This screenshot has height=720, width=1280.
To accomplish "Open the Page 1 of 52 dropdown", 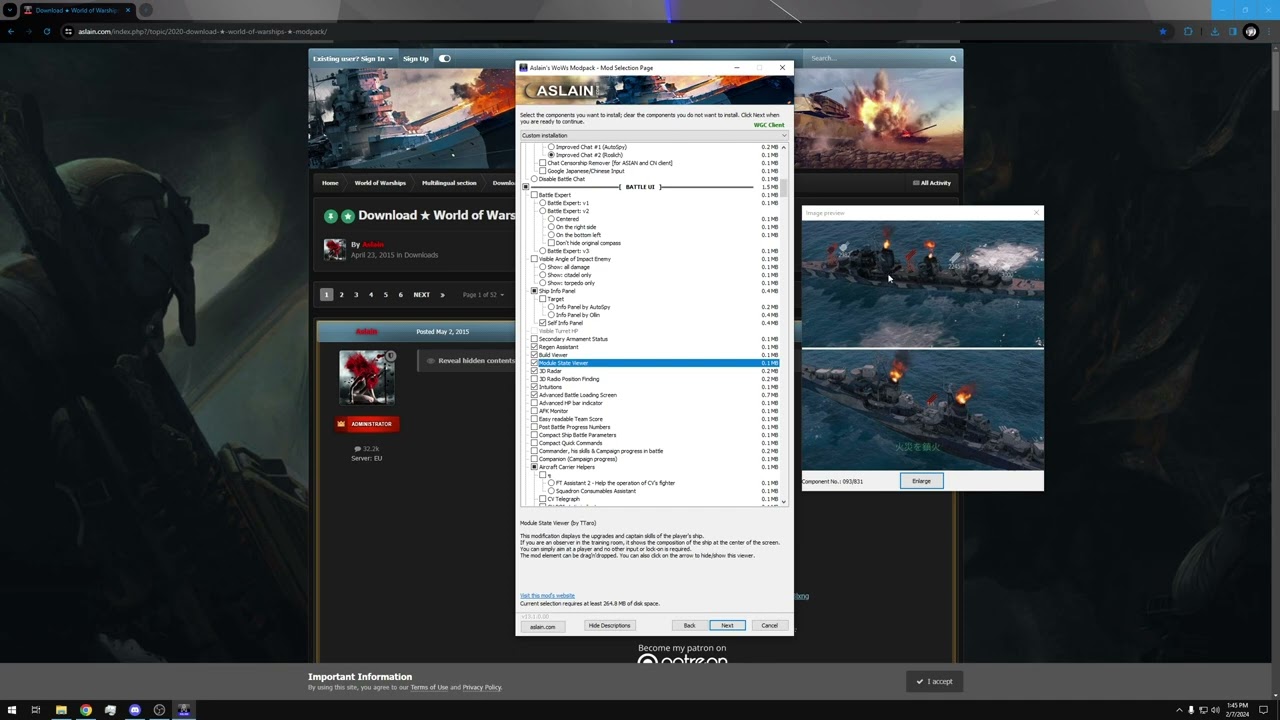I will (482, 295).
